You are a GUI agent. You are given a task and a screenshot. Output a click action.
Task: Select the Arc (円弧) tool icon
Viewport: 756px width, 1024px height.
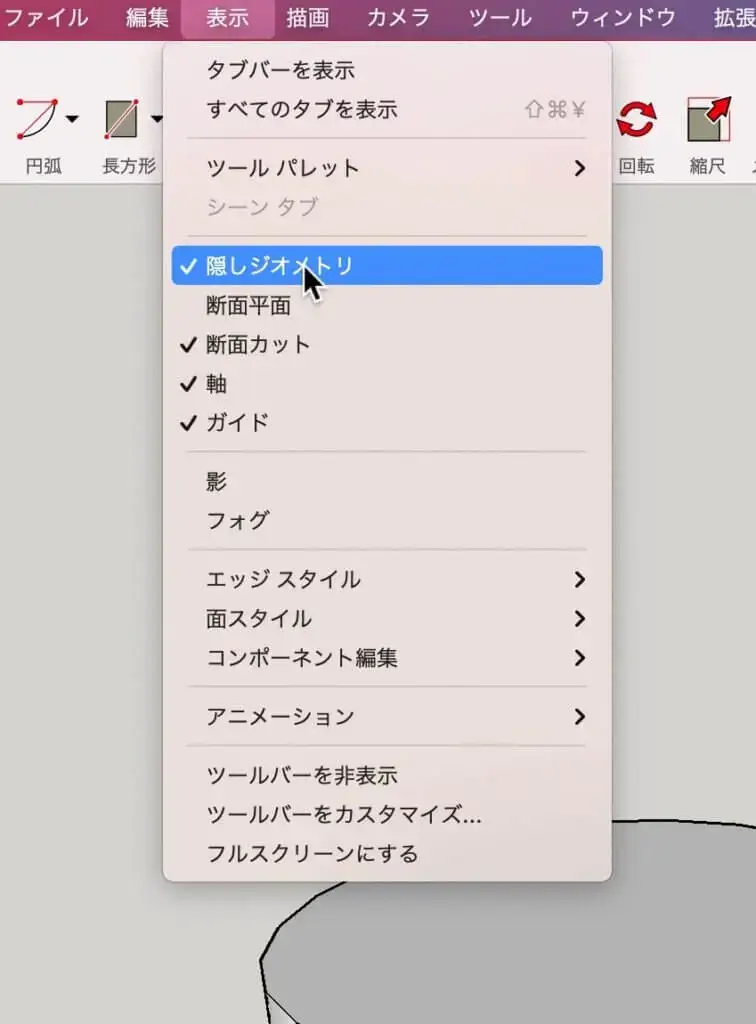point(37,119)
